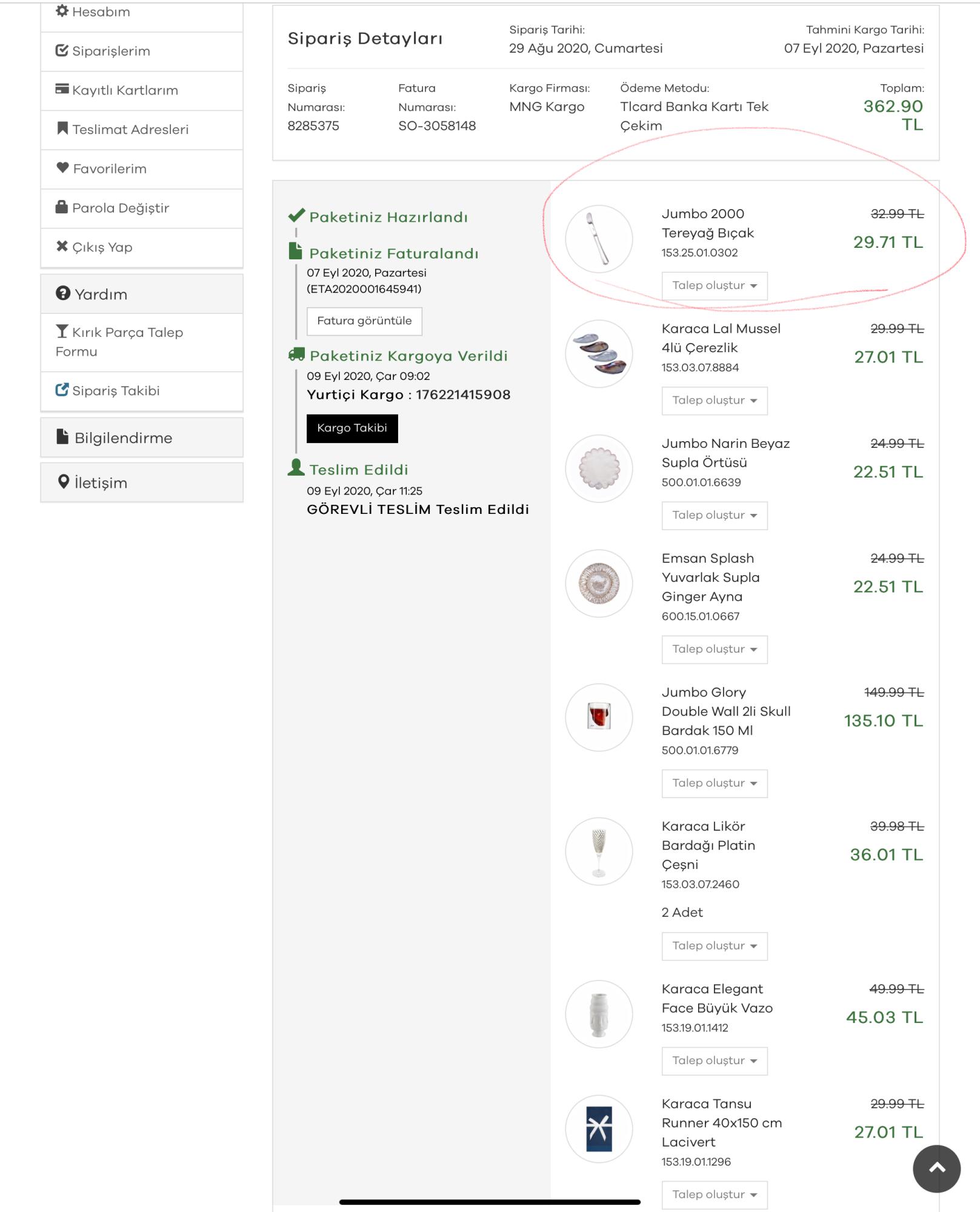The width and height of the screenshot is (980, 1212).
Task: Open Siparişlerim menu item
Action: (142, 52)
